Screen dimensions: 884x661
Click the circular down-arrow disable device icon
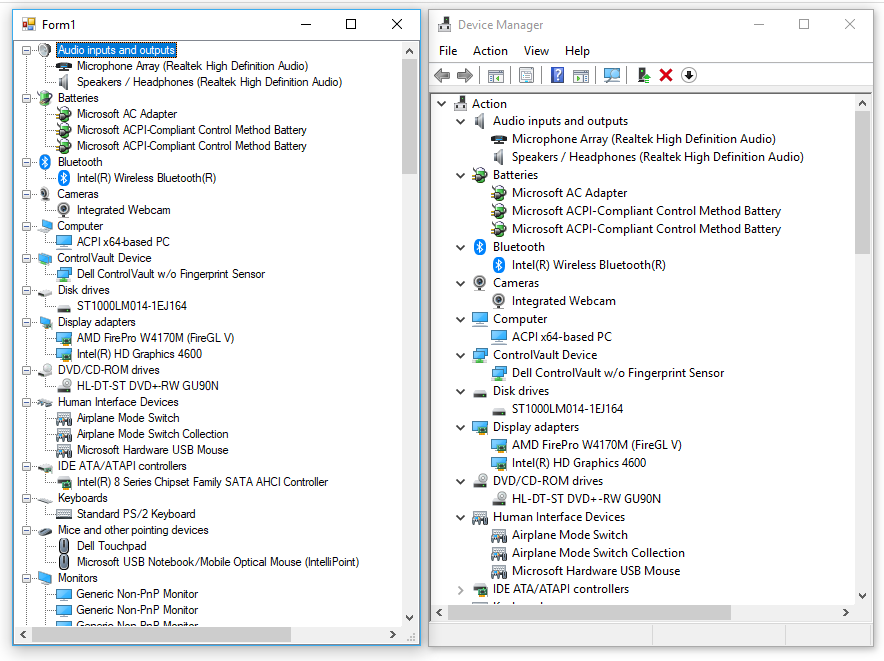(689, 75)
